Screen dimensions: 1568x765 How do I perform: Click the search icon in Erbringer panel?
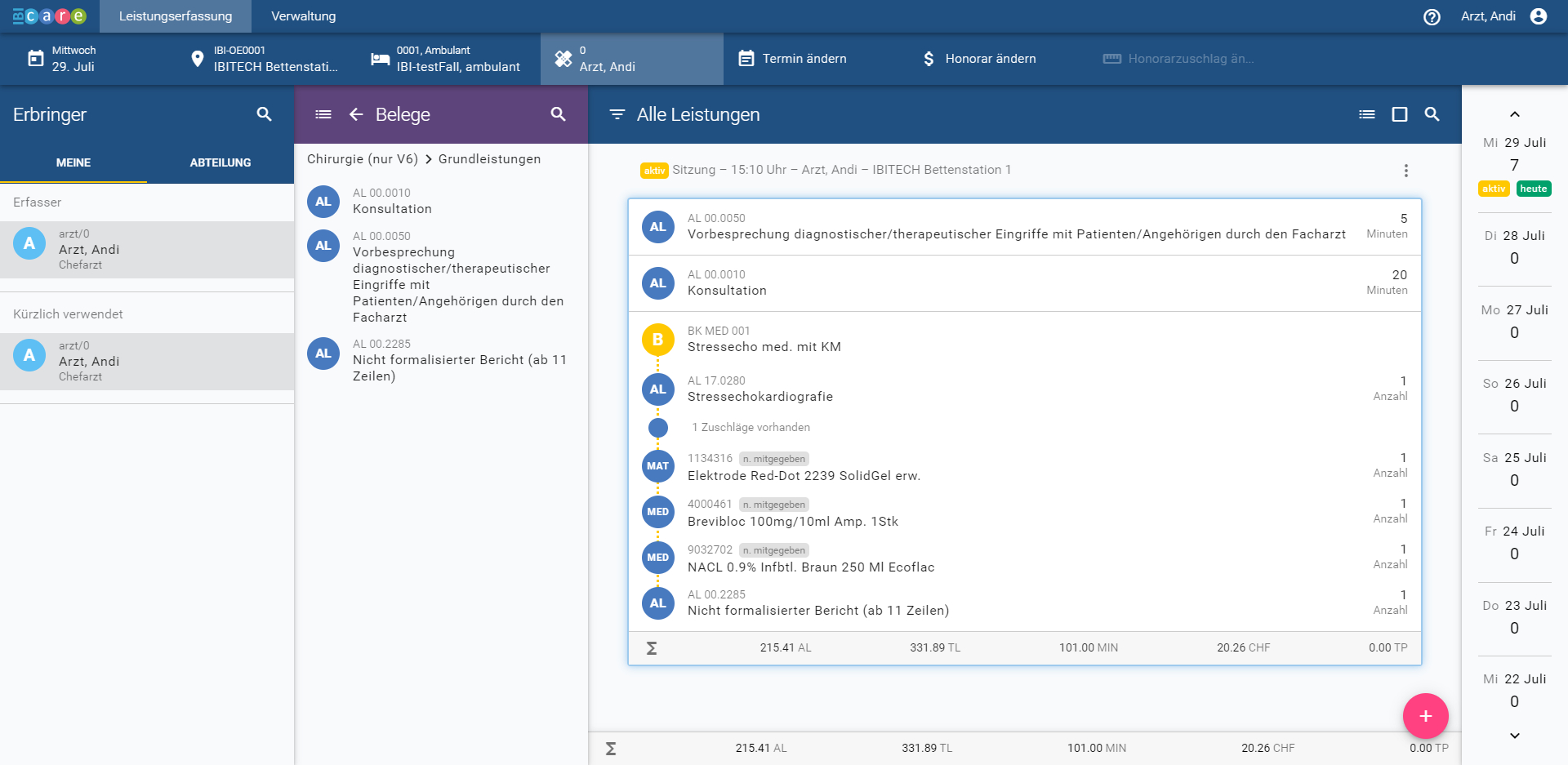click(x=264, y=114)
